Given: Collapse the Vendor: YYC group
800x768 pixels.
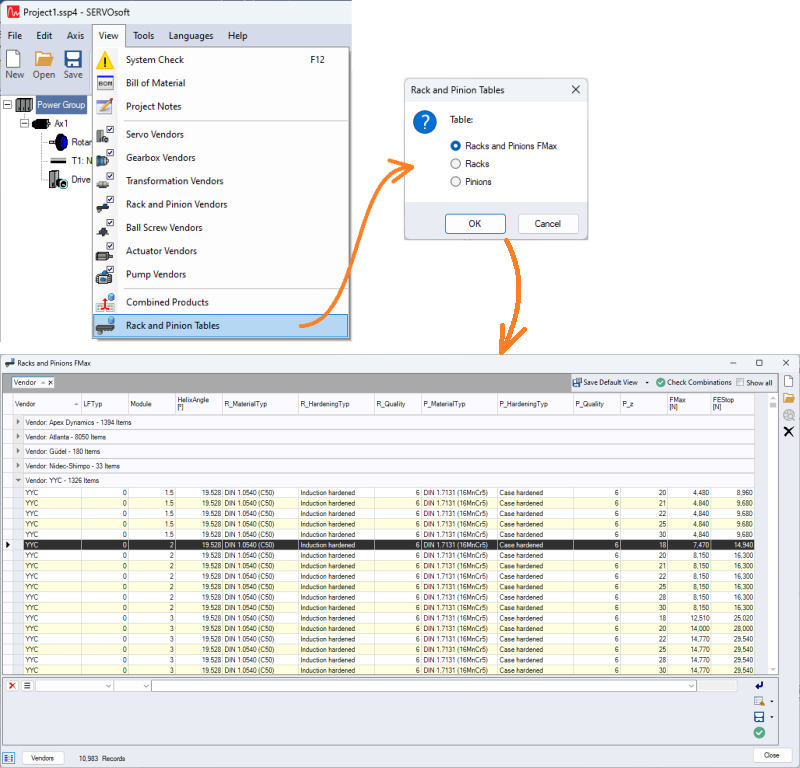Looking at the screenshot, I should pos(19,480).
